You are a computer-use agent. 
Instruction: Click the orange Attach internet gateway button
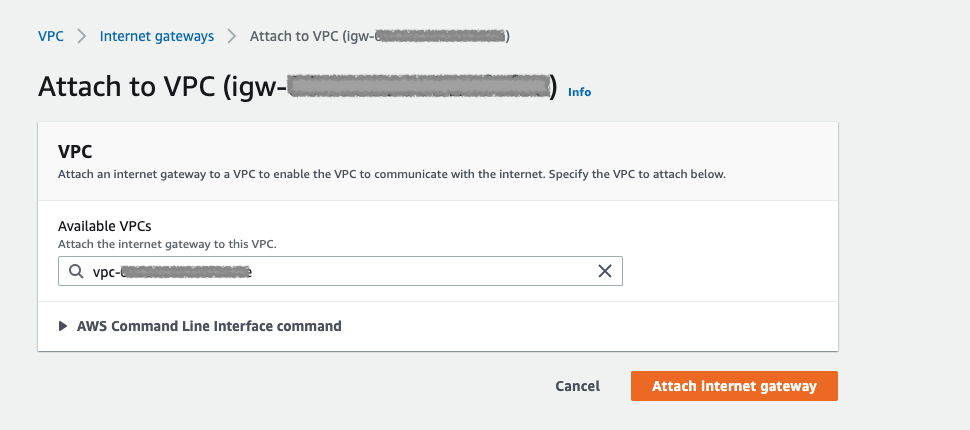734,386
